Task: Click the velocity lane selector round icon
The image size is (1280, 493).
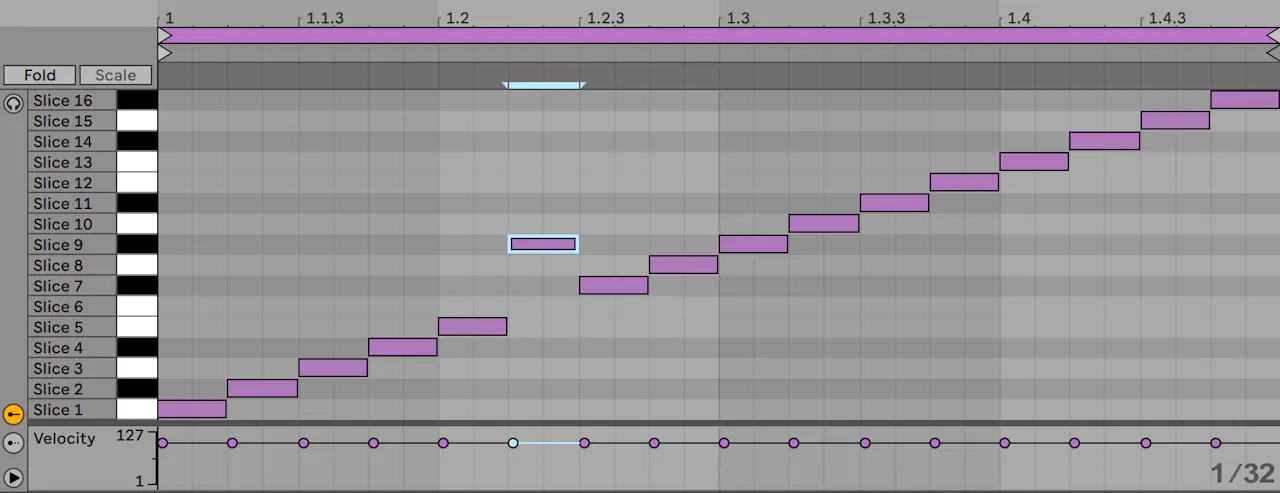Action: [x=13, y=443]
